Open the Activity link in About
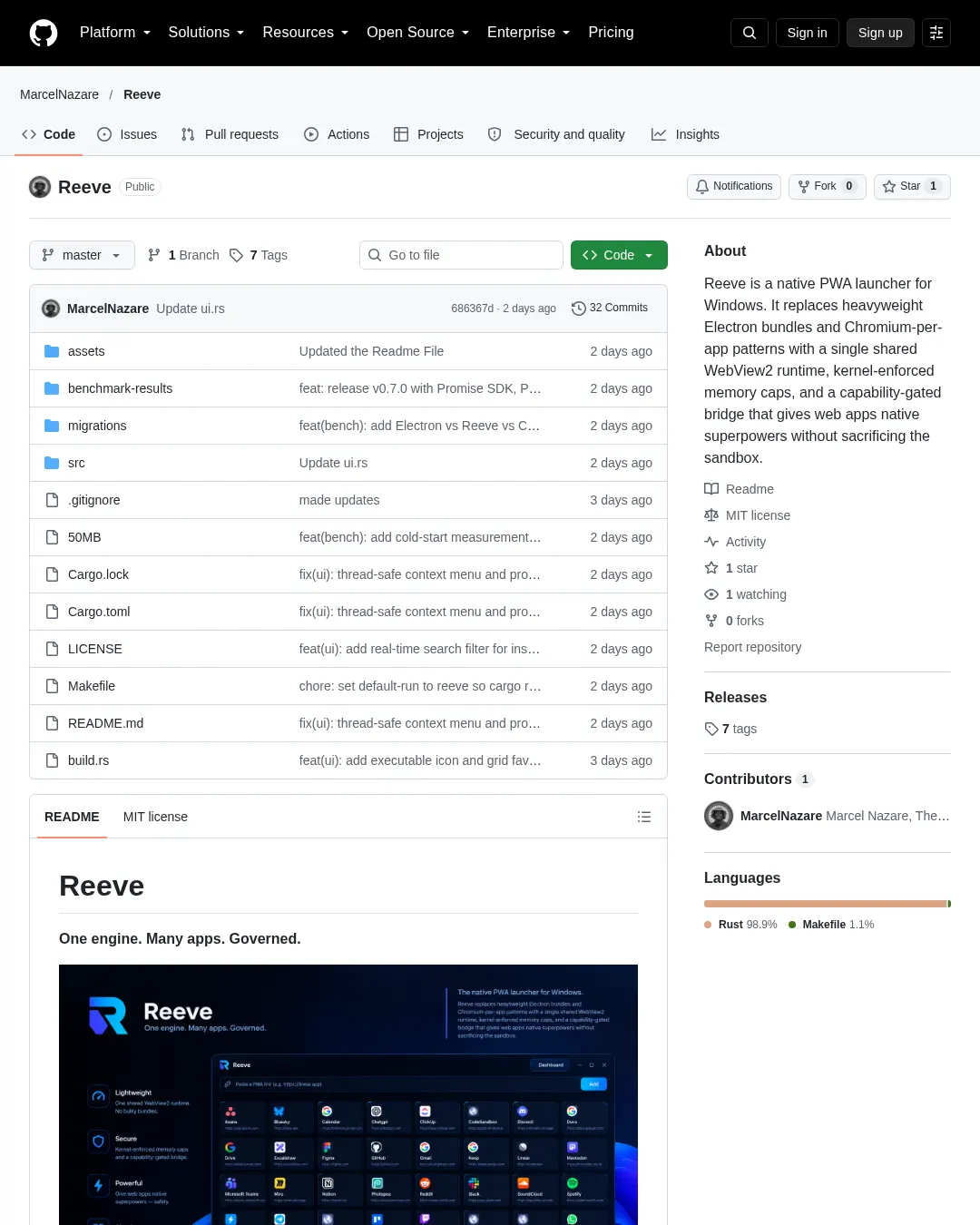The height and width of the screenshot is (1225, 980). click(736, 542)
